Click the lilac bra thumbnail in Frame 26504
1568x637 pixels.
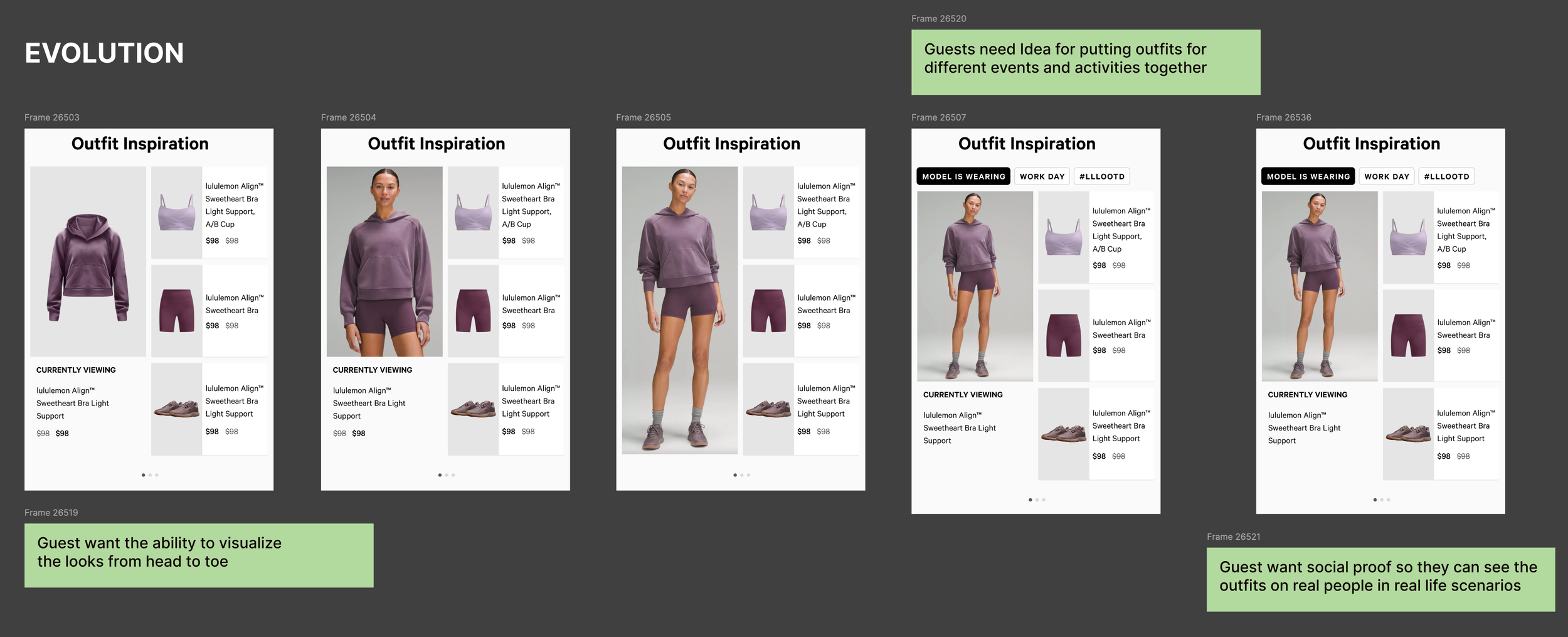(x=474, y=213)
